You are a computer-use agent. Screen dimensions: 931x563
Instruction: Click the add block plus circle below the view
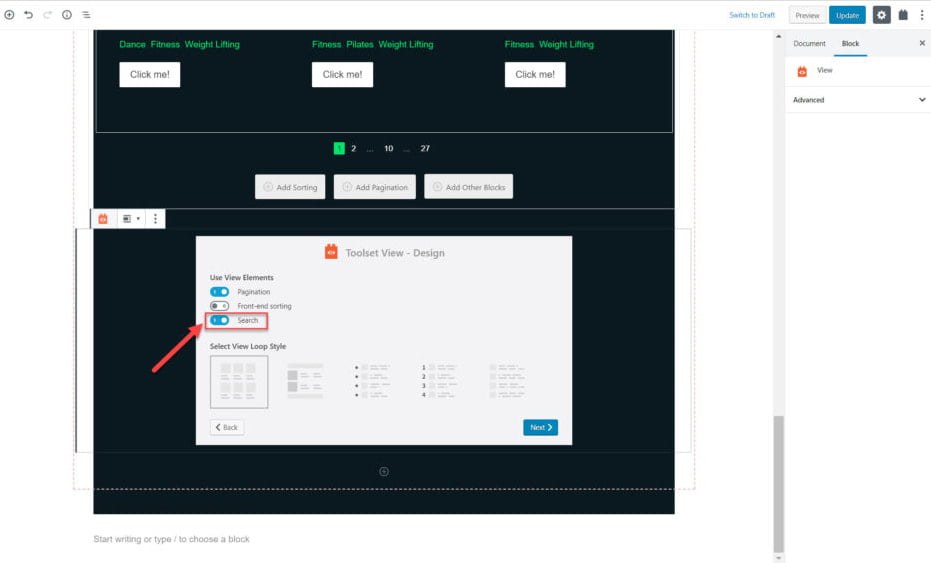tap(384, 472)
